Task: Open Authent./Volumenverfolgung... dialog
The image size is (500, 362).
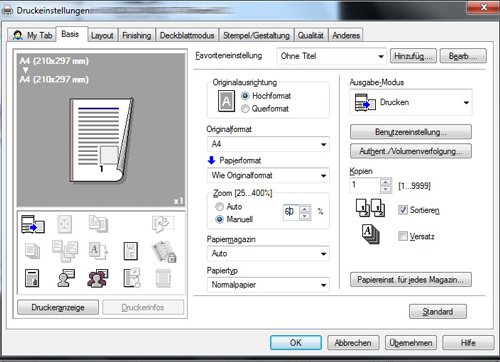Action: (x=411, y=151)
